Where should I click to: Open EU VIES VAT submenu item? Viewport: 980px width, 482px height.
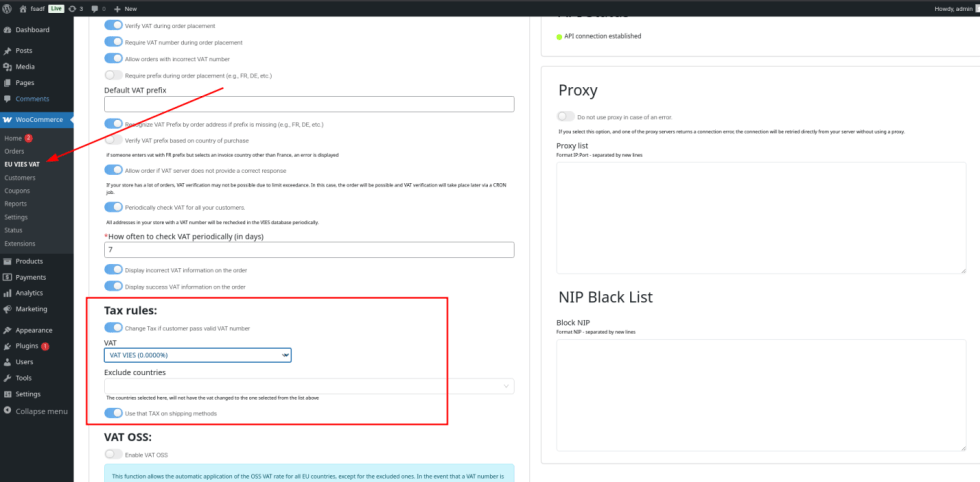point(22,164)
